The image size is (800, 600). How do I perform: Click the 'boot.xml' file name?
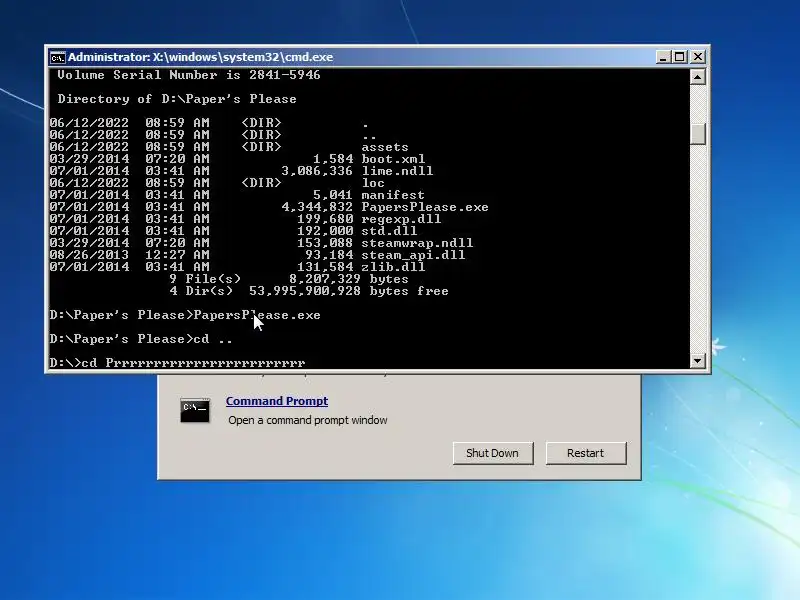pyautogui.click(x=393, y=159)
